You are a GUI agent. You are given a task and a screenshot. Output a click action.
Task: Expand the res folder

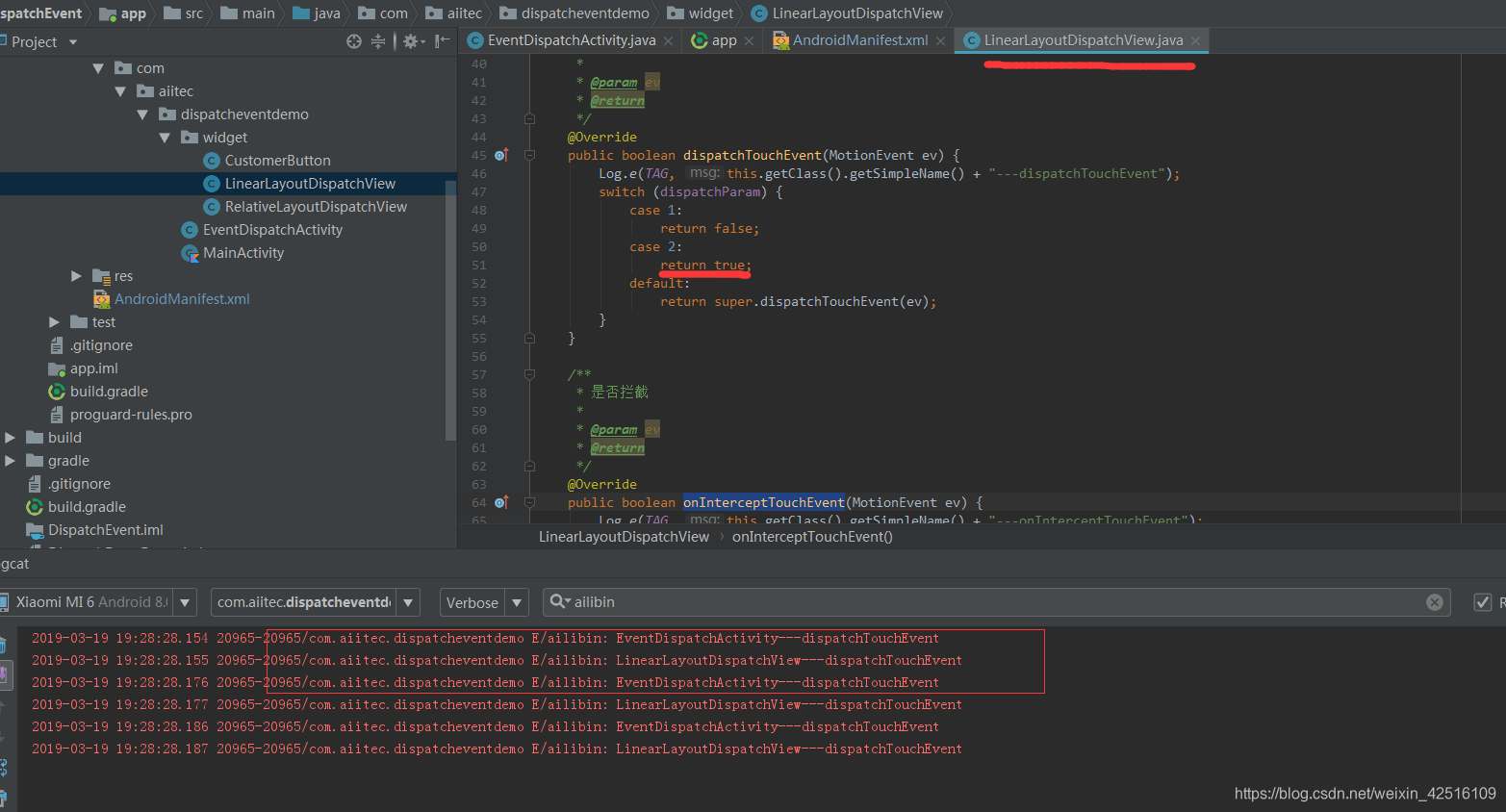coord(76,276)
